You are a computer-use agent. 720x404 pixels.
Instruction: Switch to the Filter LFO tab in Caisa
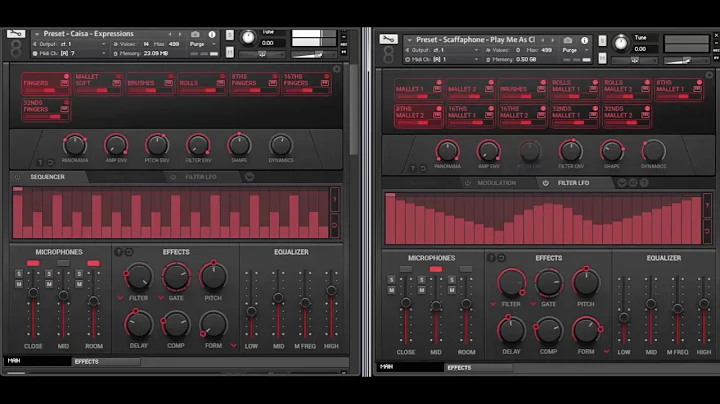[201, 177]
